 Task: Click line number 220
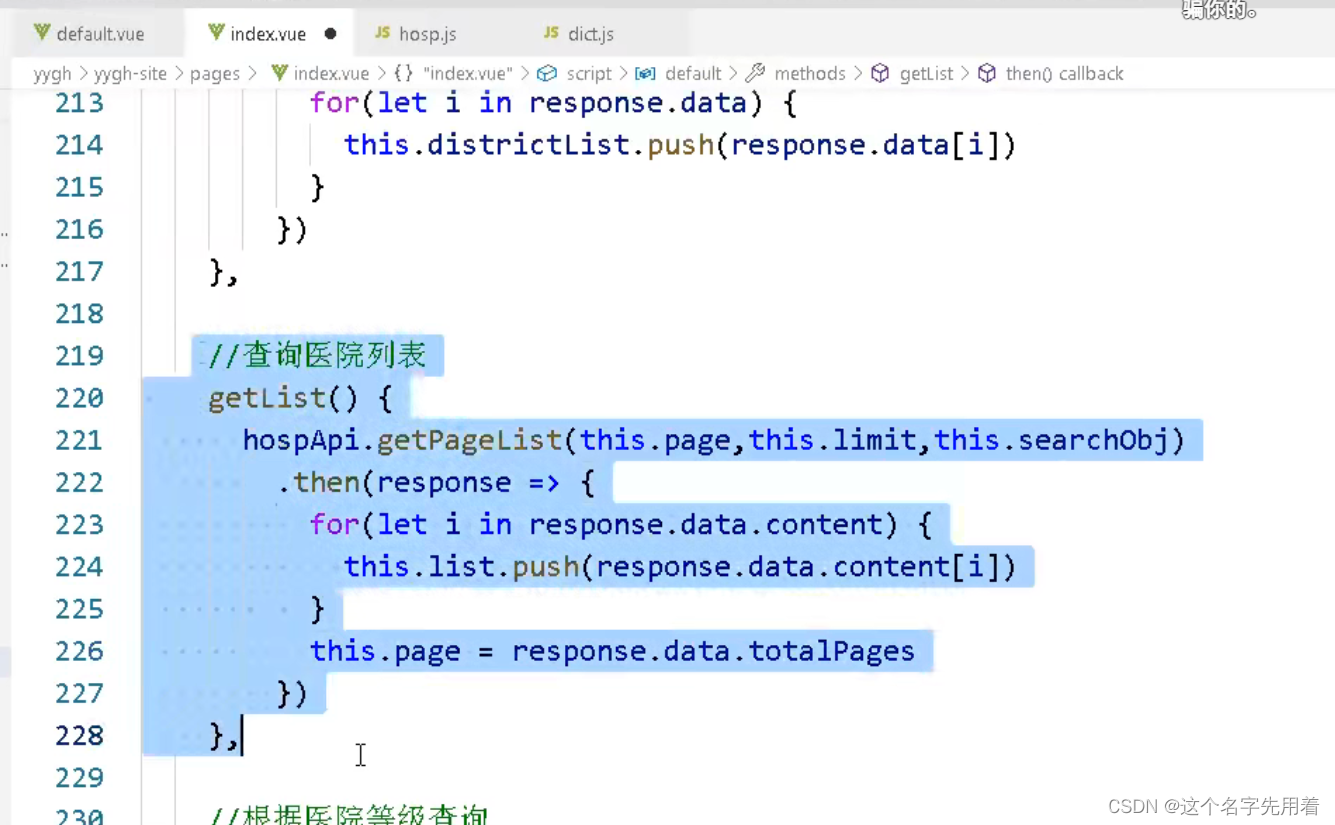click(79, 398)
